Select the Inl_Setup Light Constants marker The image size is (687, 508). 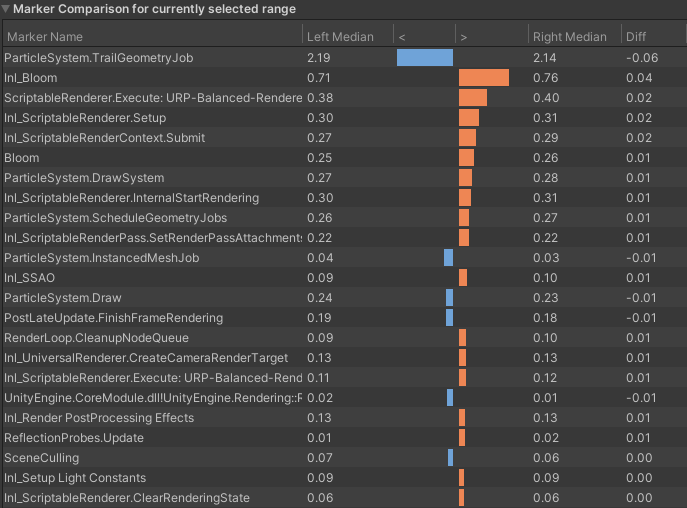coord(75,478)
